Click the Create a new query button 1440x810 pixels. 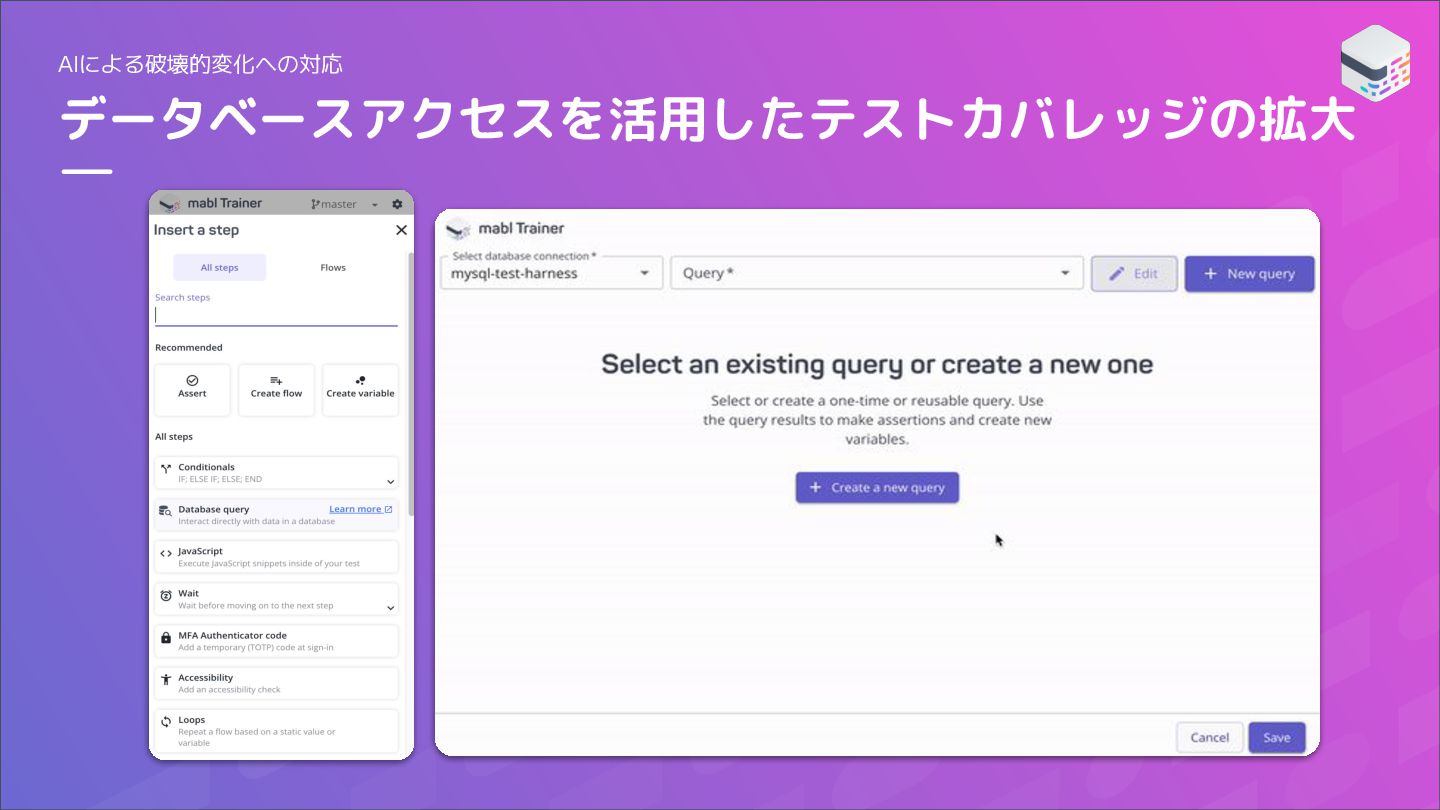[x=877, y=487]
